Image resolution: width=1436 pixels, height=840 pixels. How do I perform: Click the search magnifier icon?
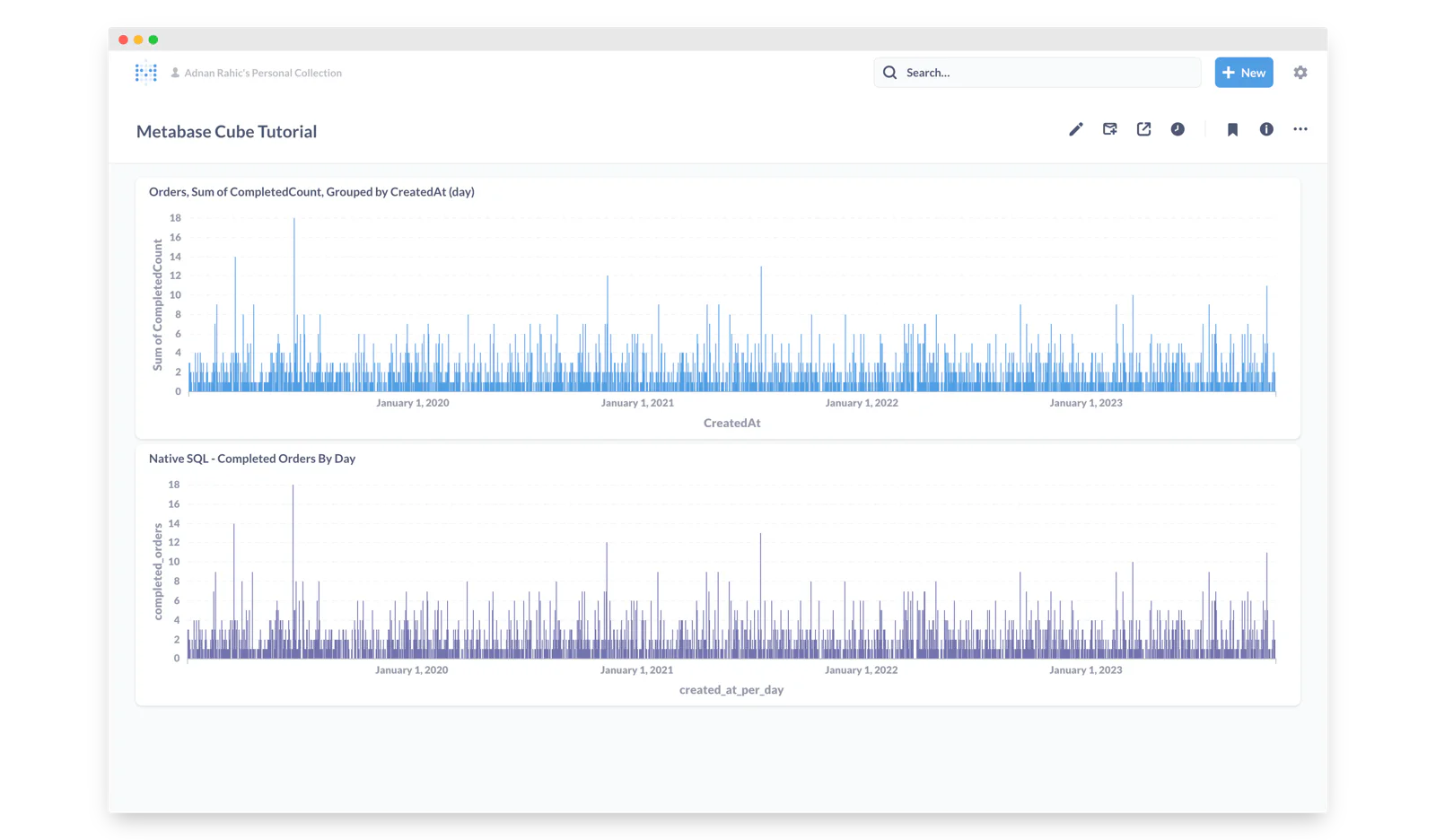point(889,73)
